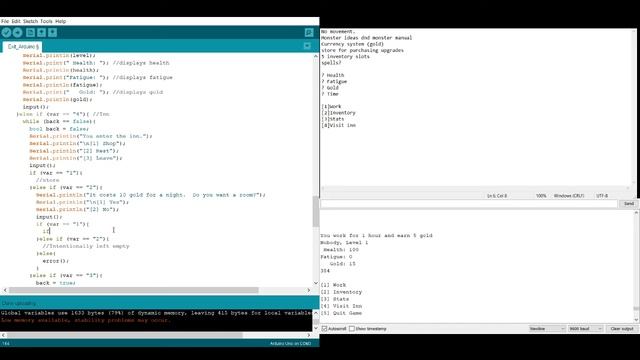This screenshot has width=640, height=360.
Task: Click the 'Low memory available' warning line
Action: tap(85, 320)
